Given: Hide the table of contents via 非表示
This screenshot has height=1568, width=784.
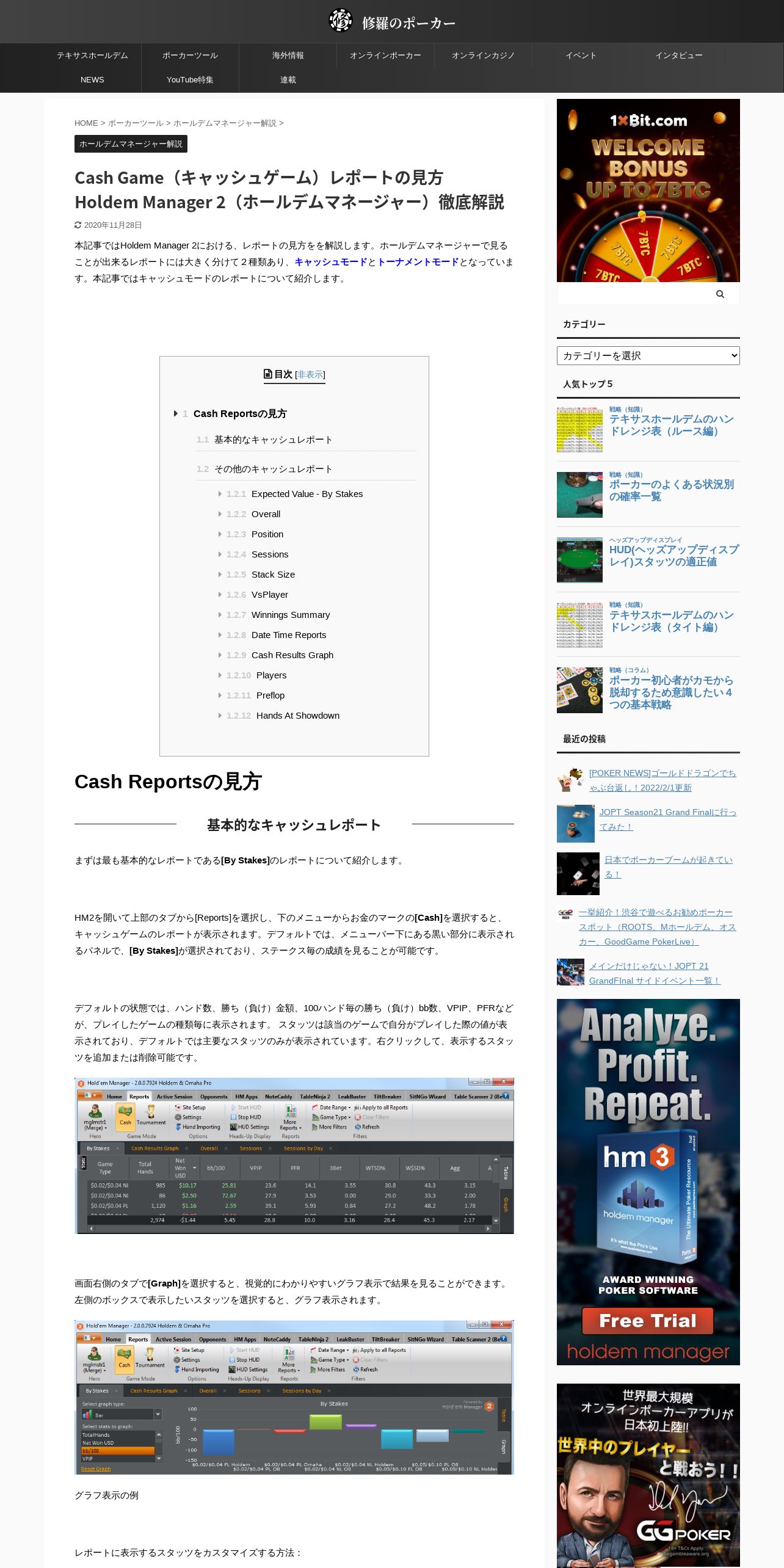Looking at the screenshot, I should 310,374.
